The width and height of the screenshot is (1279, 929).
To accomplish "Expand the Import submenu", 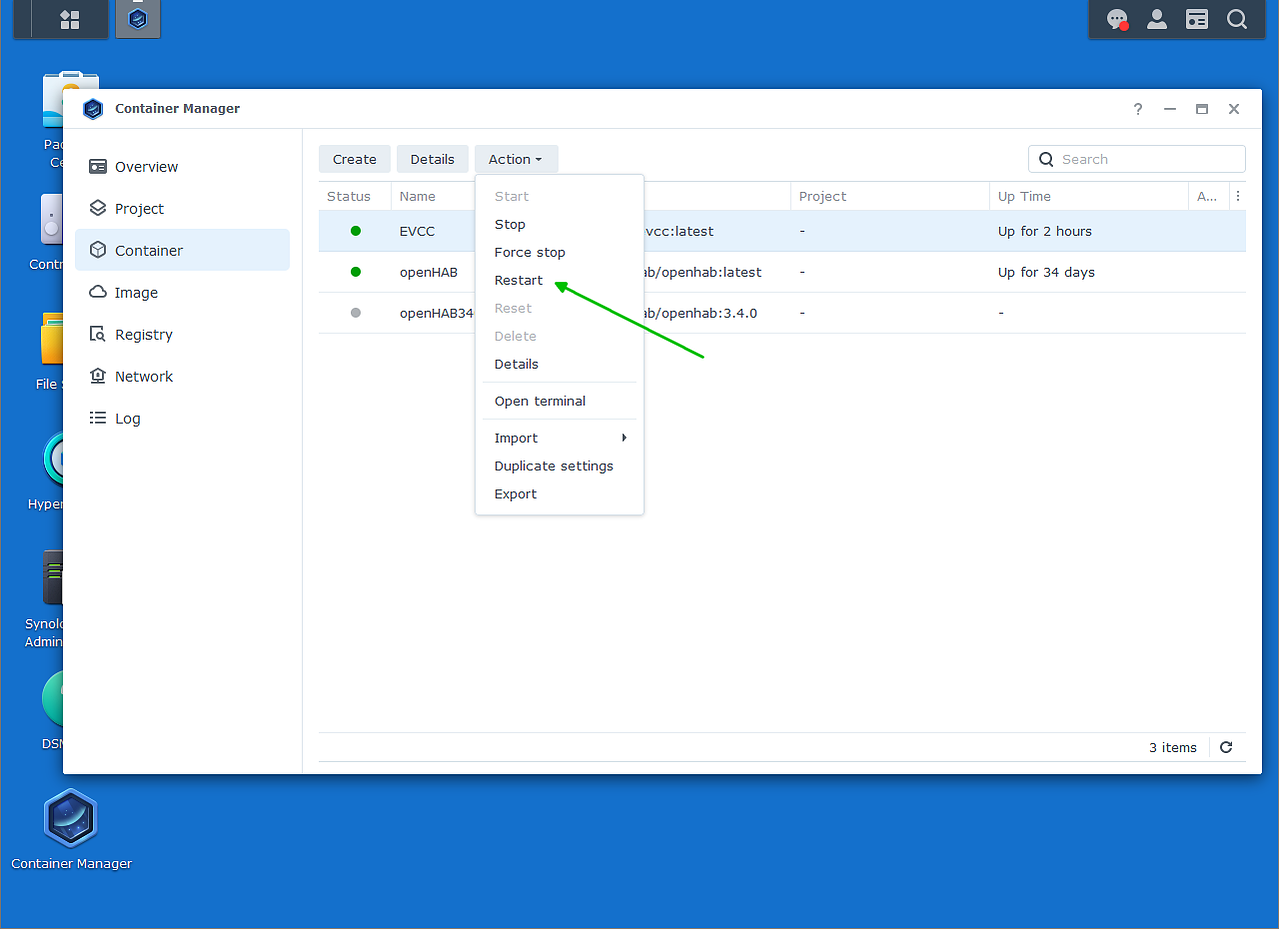I will click(x=559, y=439).
